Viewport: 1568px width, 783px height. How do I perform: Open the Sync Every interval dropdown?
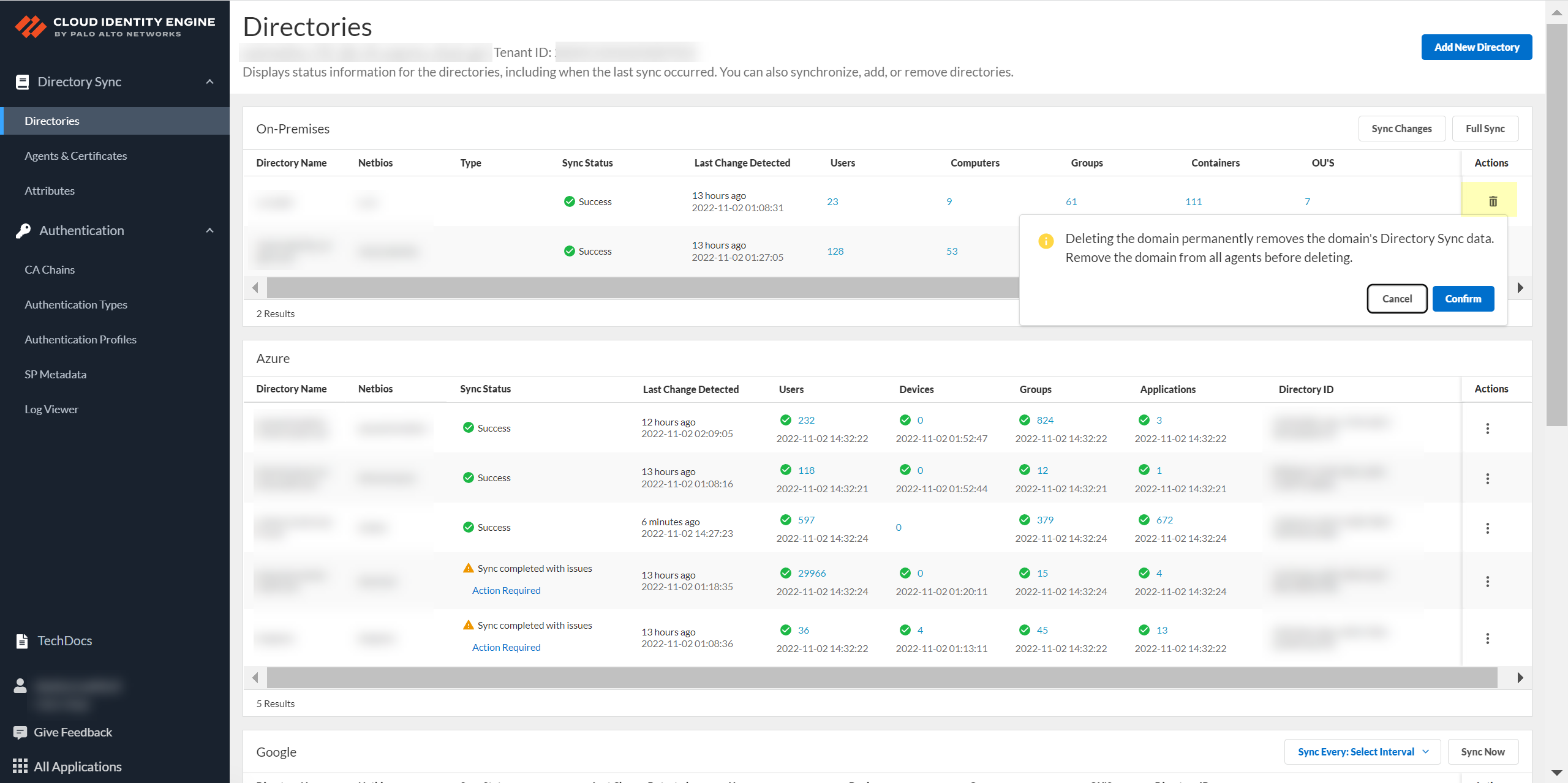(1362, 752)
